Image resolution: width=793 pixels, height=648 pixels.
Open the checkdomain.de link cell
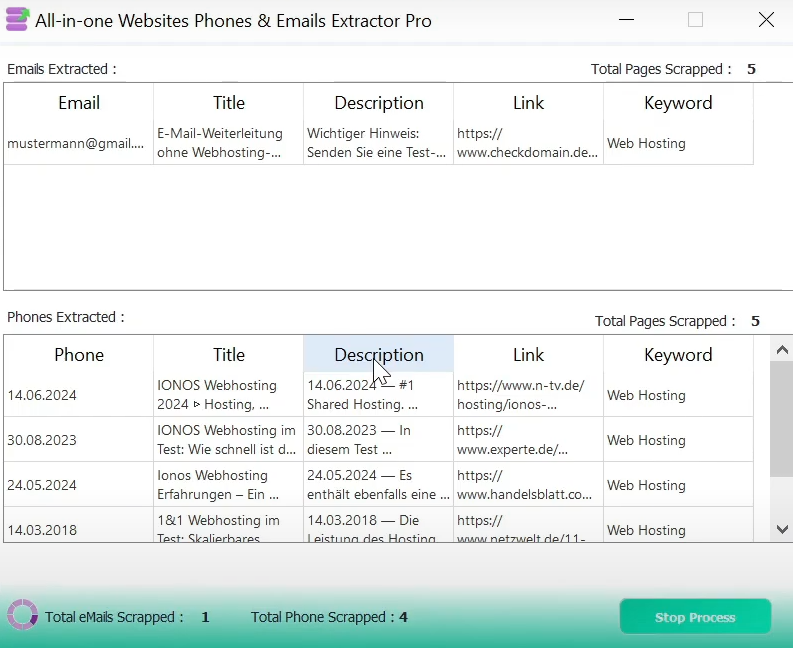point(527,143)
